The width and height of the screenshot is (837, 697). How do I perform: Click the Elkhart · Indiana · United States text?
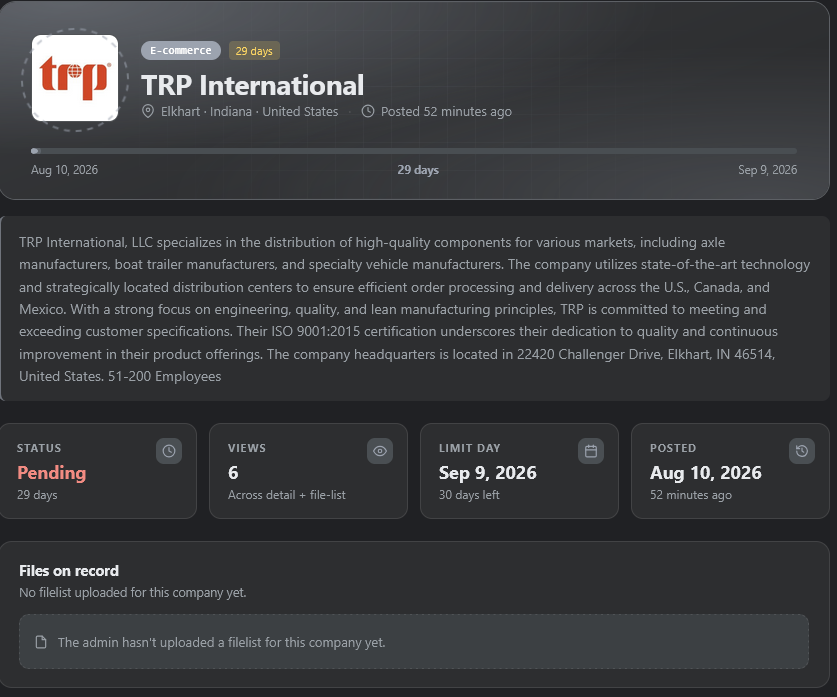249,112
